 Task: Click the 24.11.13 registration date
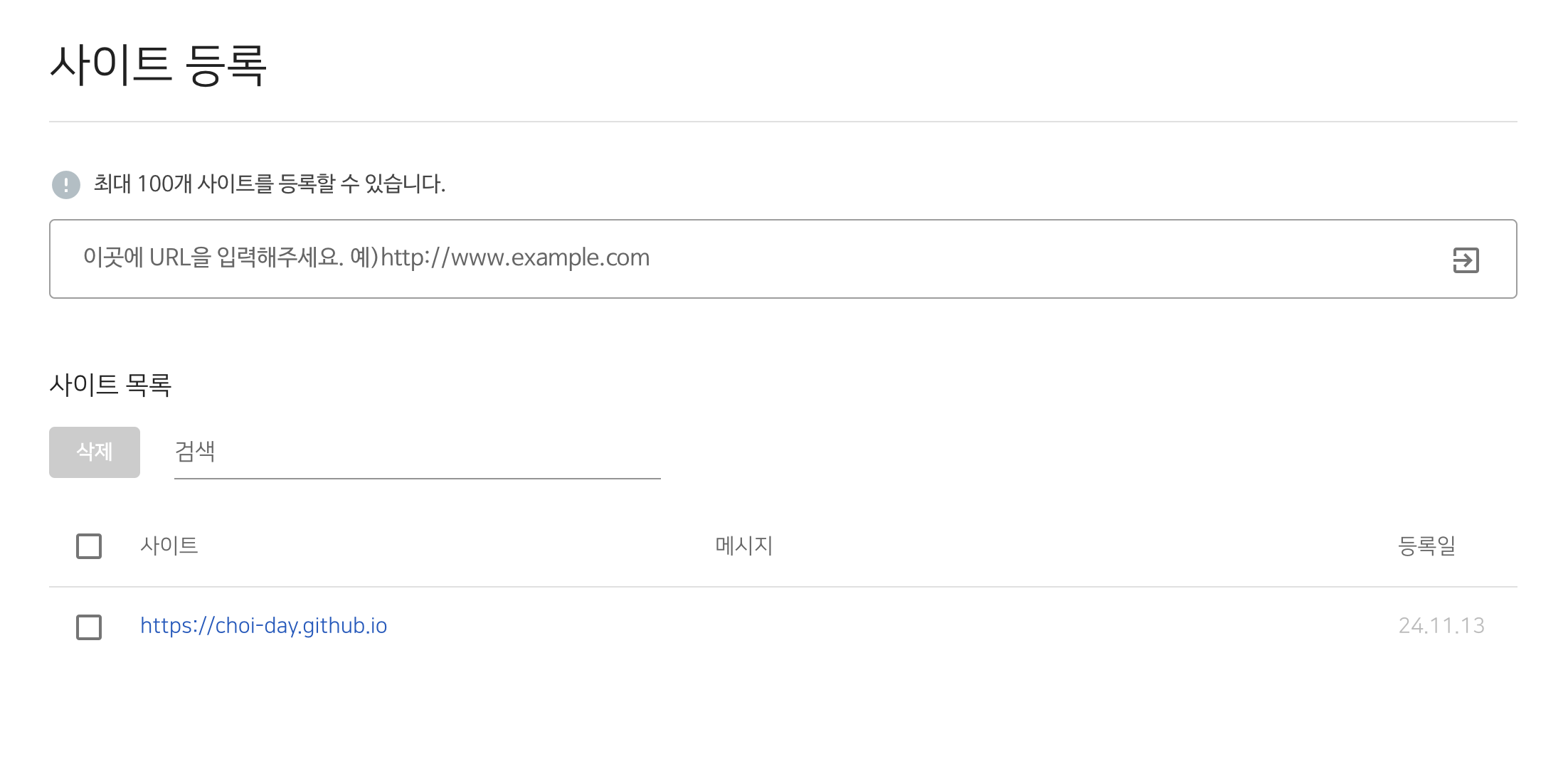(1441, 626)
